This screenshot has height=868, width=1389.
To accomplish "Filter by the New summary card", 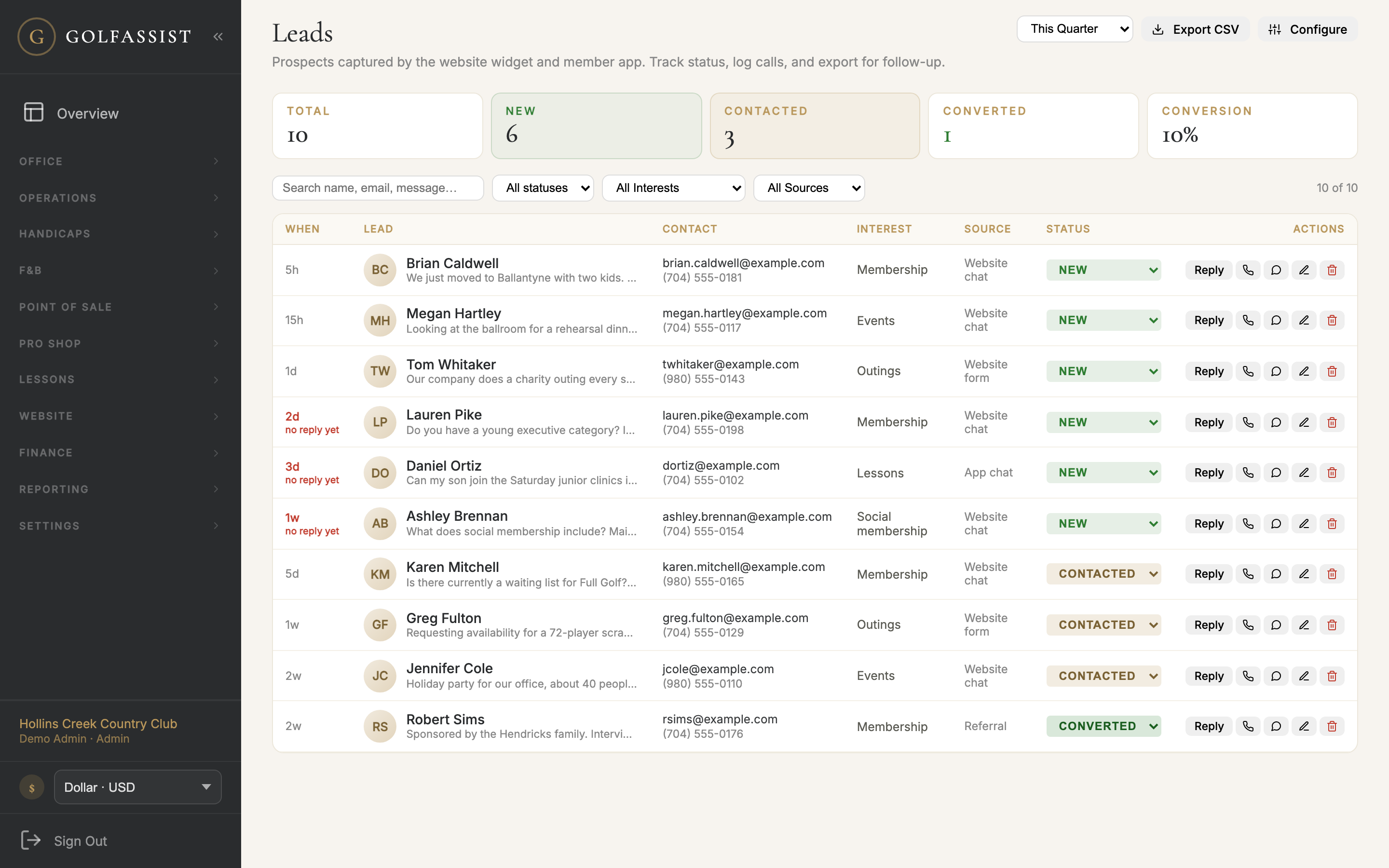I will pos(596,126).
